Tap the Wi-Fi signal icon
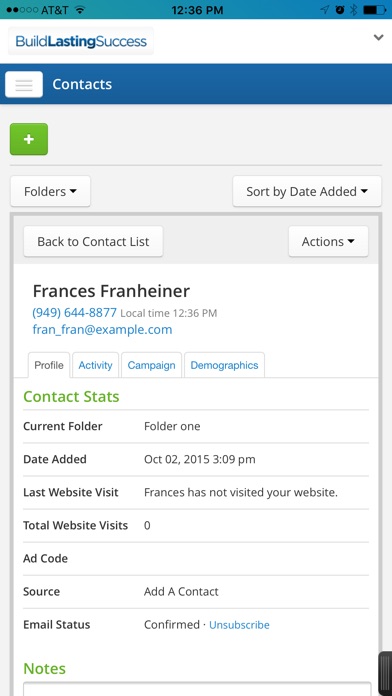Image resolution: width=392 pixels, height=696 pixels. pos(80,10)
